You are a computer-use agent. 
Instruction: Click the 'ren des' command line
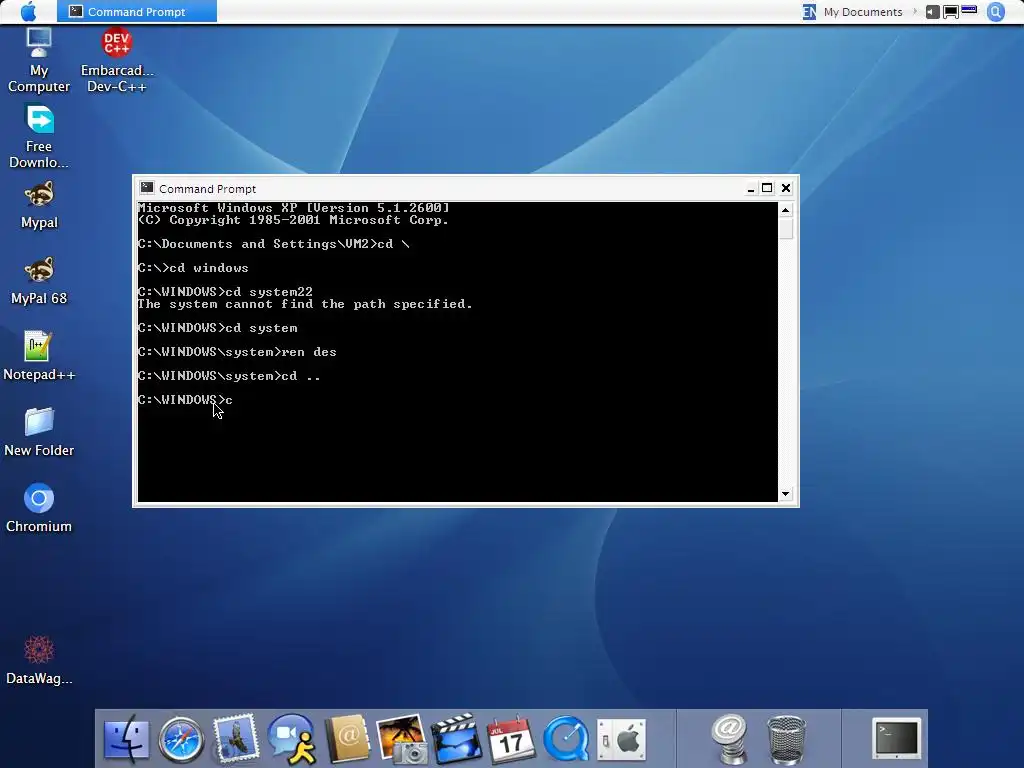click(237, 352)
